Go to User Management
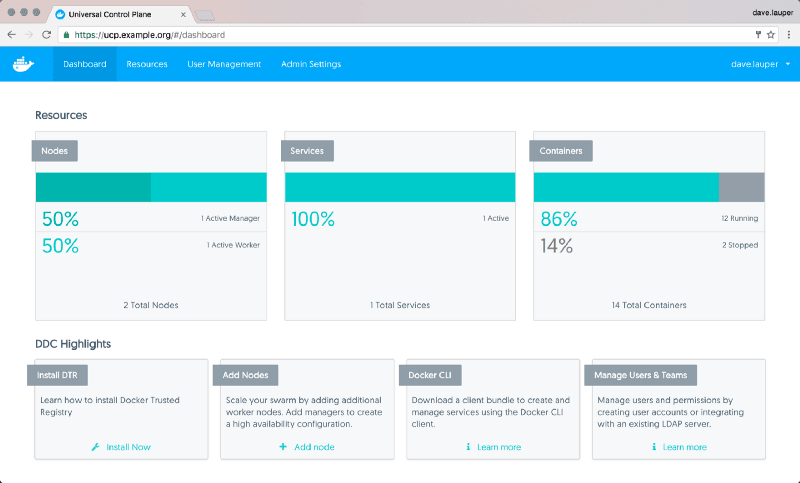 (x=224, y=64)
